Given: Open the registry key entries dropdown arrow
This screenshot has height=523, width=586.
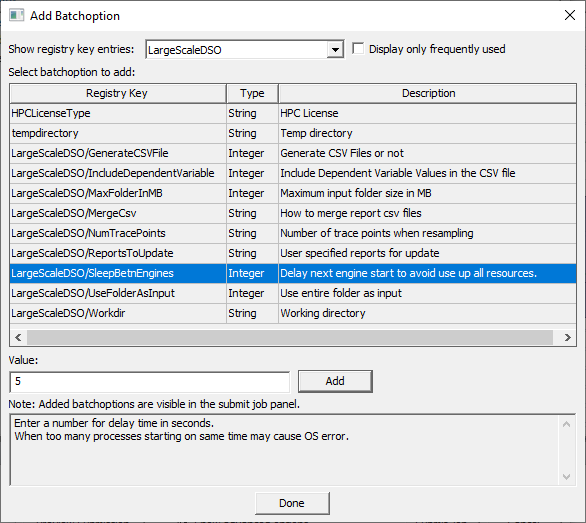Looking at the screenshot, I should tap(335, 49).
